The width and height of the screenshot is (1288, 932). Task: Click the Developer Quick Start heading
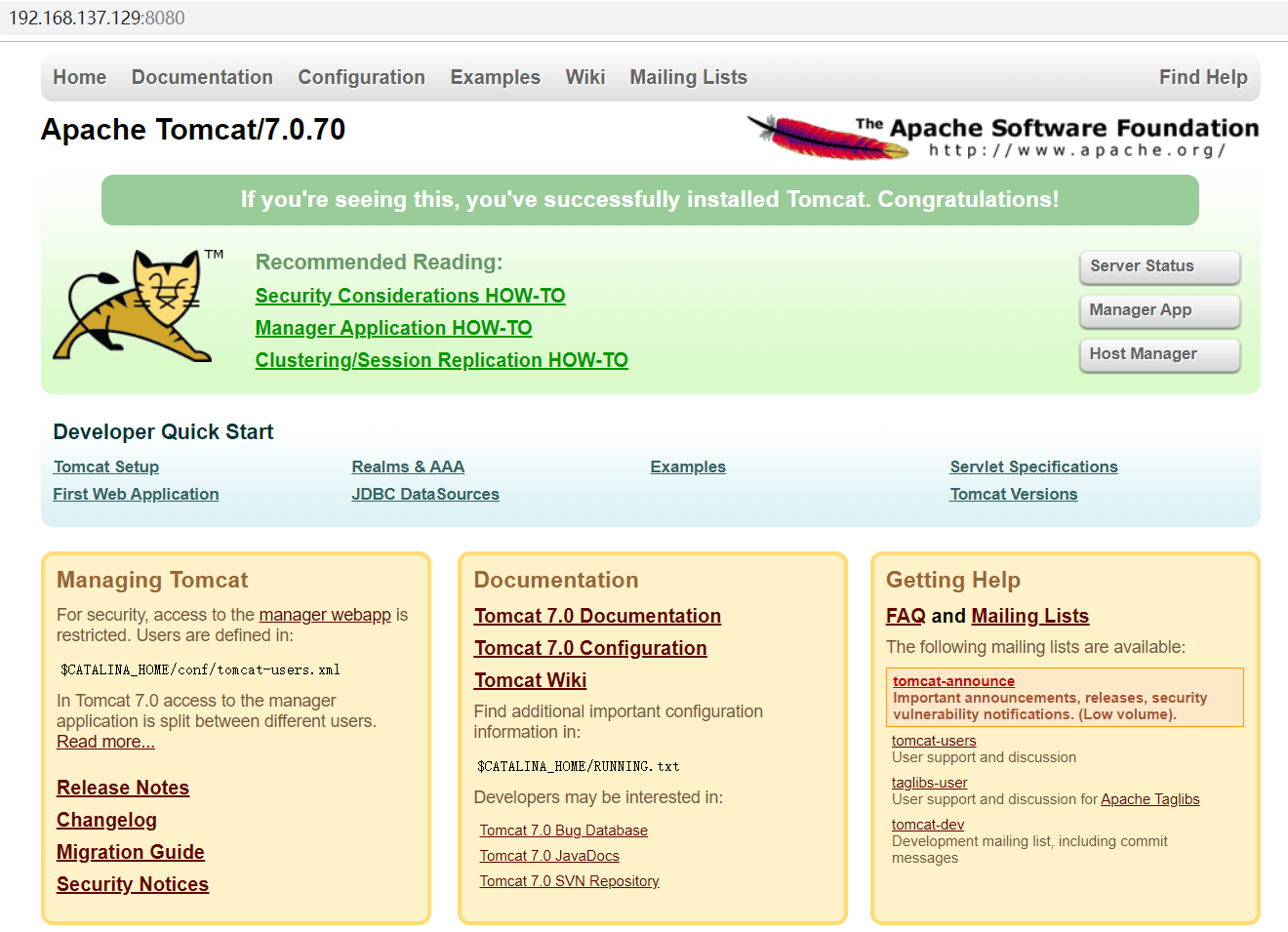pyautogui.click(x=163, y=431)
